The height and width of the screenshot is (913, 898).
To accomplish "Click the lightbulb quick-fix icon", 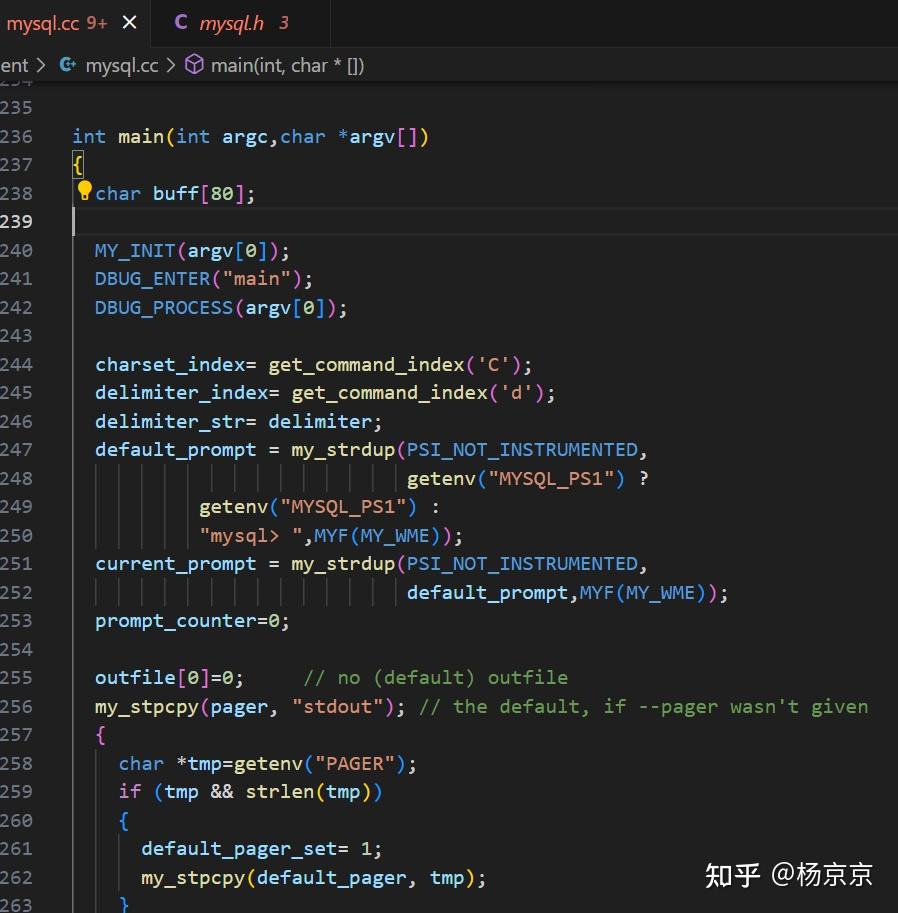I will pyautogui.click(x=84, y=190).
